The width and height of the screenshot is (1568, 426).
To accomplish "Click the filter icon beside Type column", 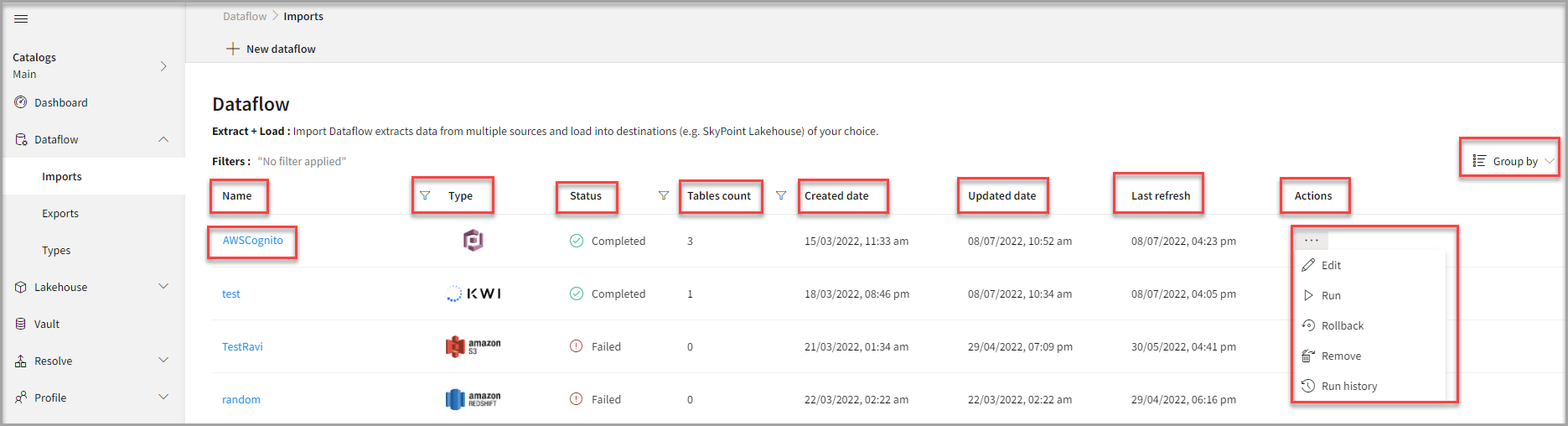I will (x=425, y=195).
